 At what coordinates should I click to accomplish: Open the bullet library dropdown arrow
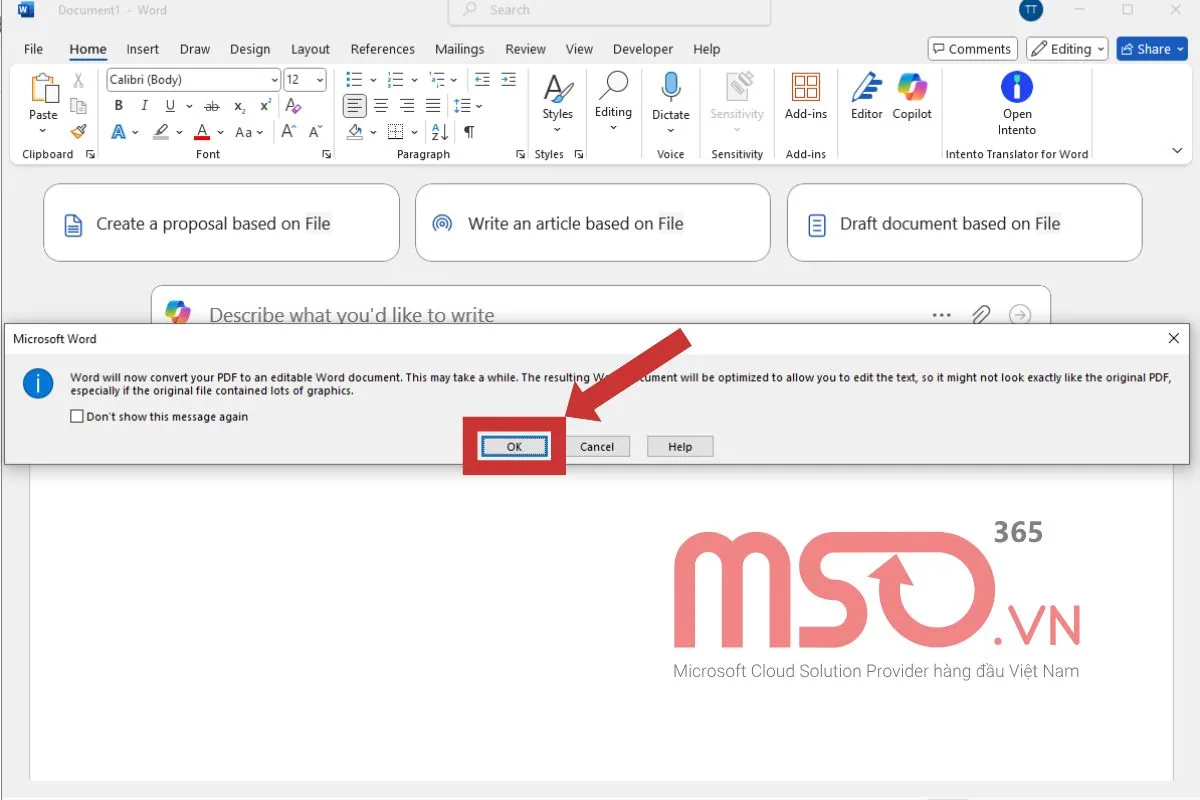(373, 80)
